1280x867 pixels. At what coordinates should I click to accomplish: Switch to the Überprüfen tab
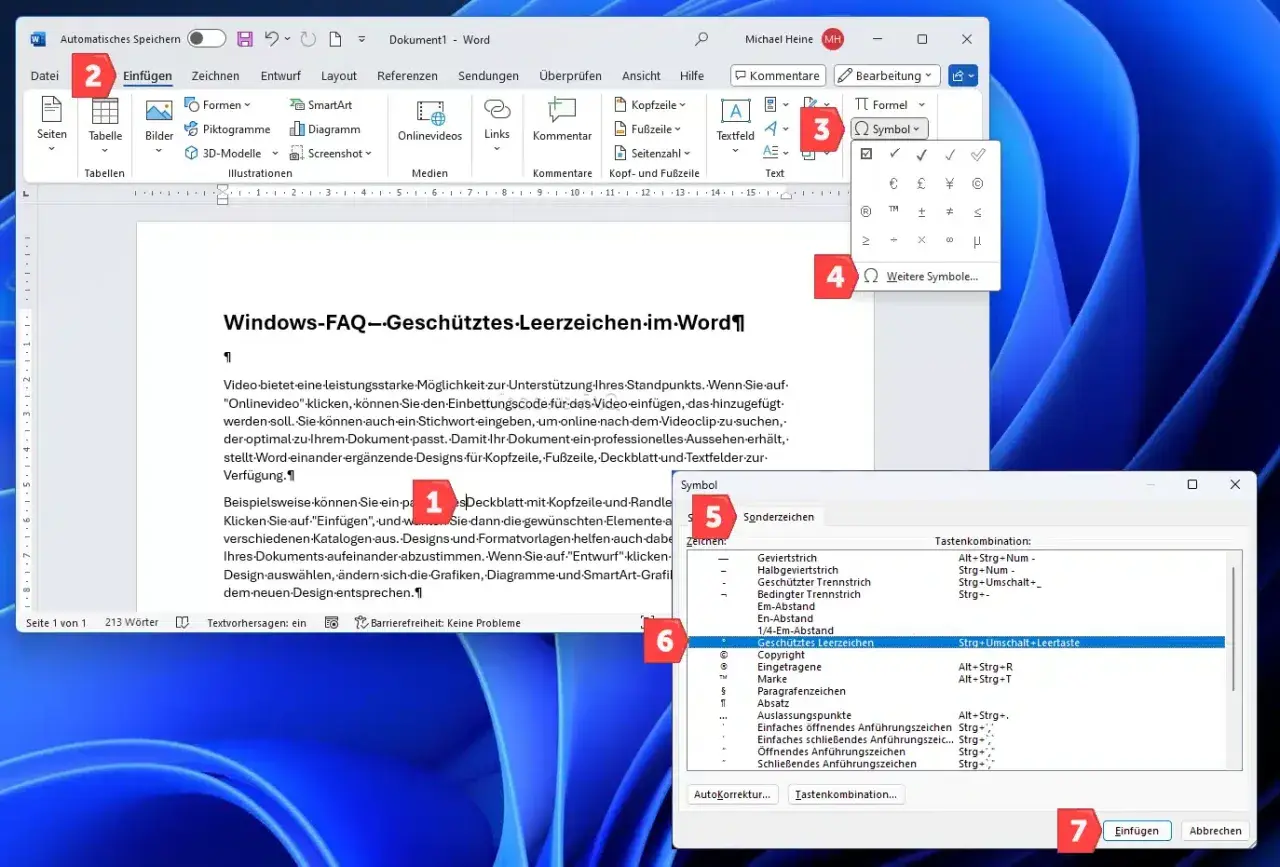[570, 75]
